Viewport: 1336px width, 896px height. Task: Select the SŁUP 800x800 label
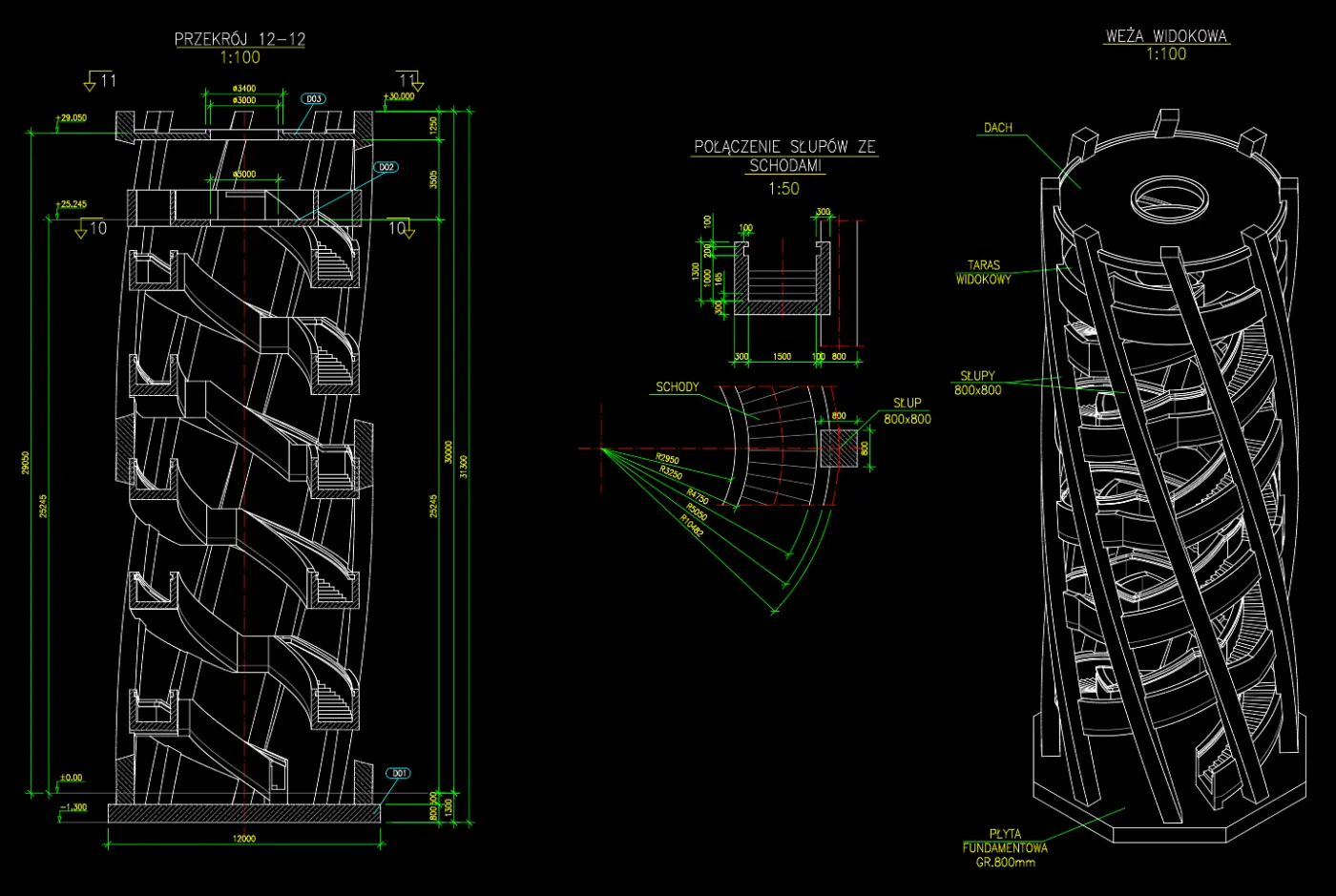[907, 411]
